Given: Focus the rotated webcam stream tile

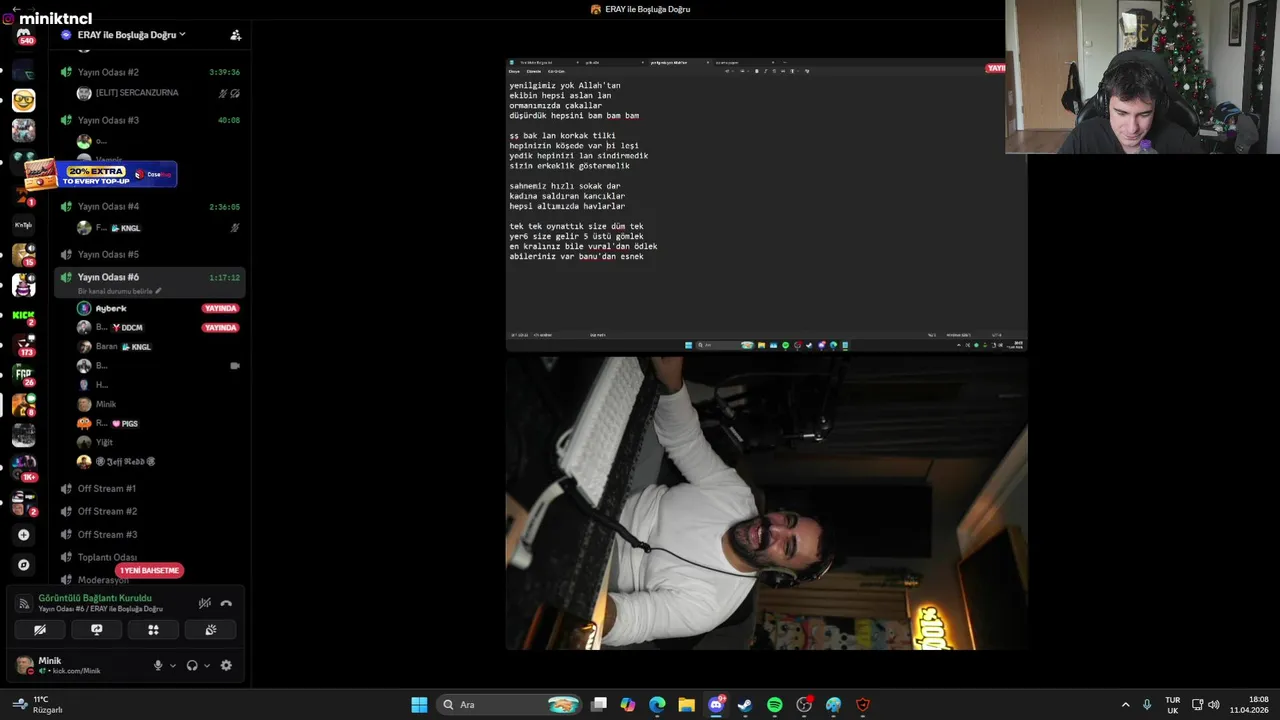Looking at the screenshot, I should point(766,503).
